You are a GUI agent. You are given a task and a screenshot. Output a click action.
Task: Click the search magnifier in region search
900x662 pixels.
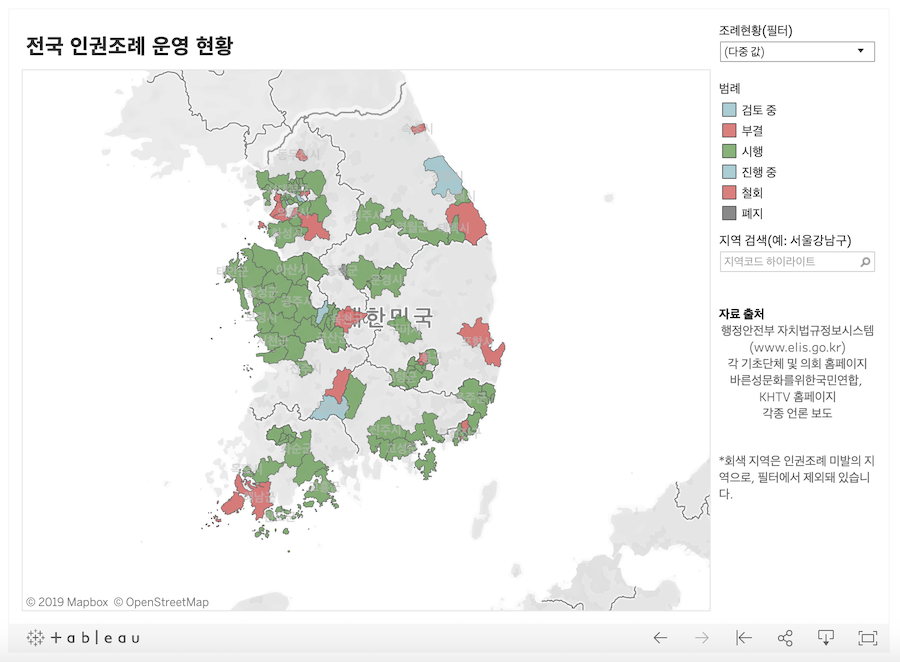tap(865, 262)
